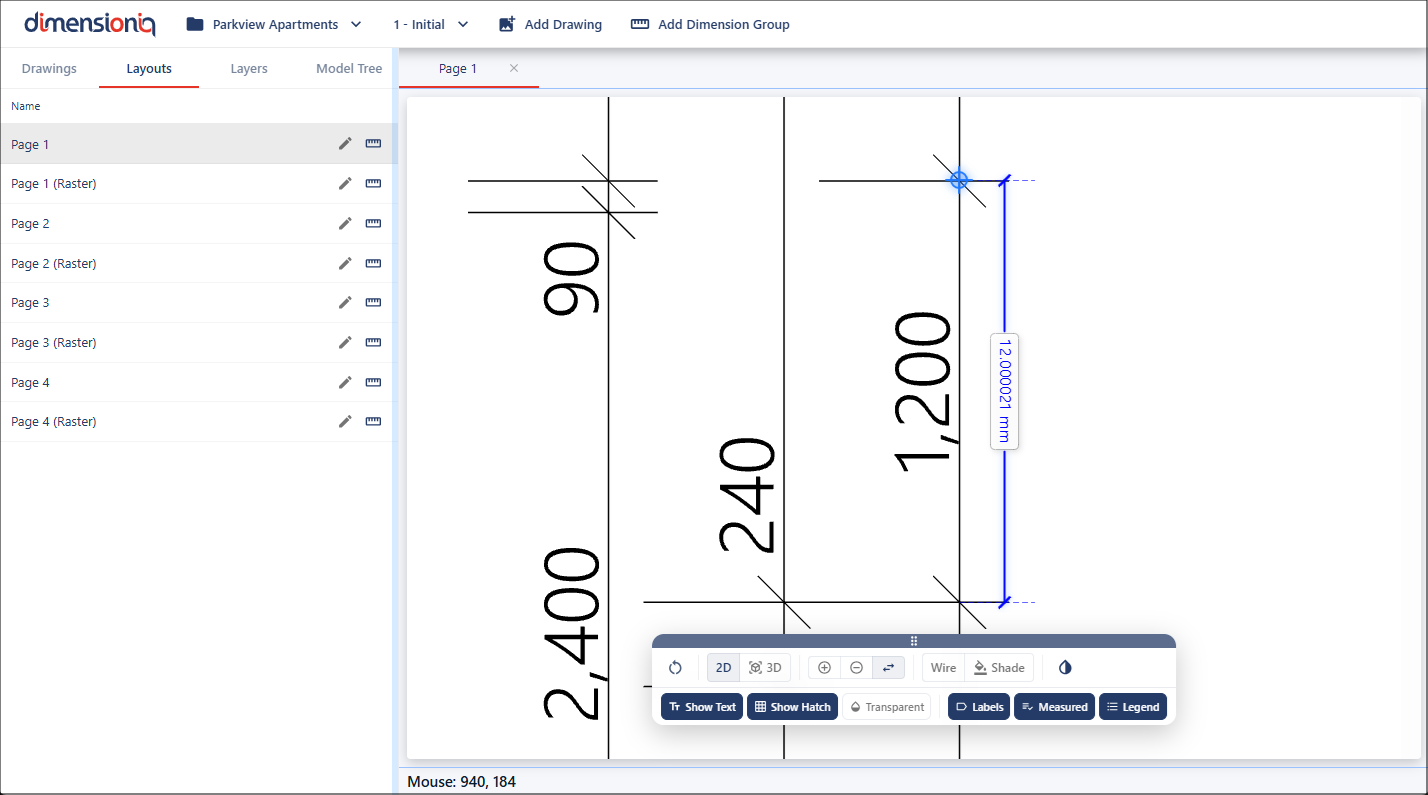This screenshot has width=1428, height=795.
Task: Click the reset view rotate icon
Action: [675, 668]
